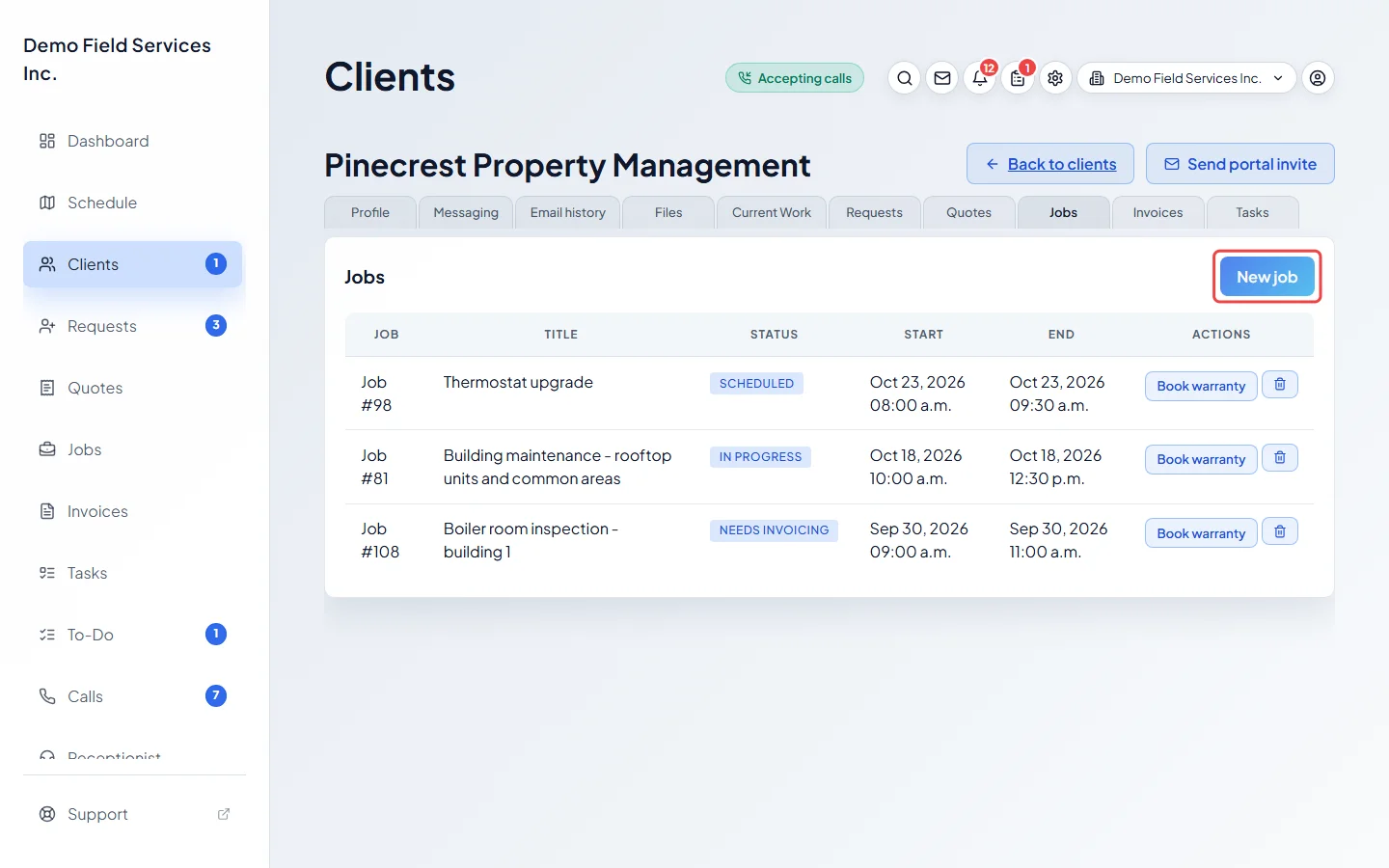Open the Current Work tab
Screen dimensions: 1389x868
click(772, 212)
